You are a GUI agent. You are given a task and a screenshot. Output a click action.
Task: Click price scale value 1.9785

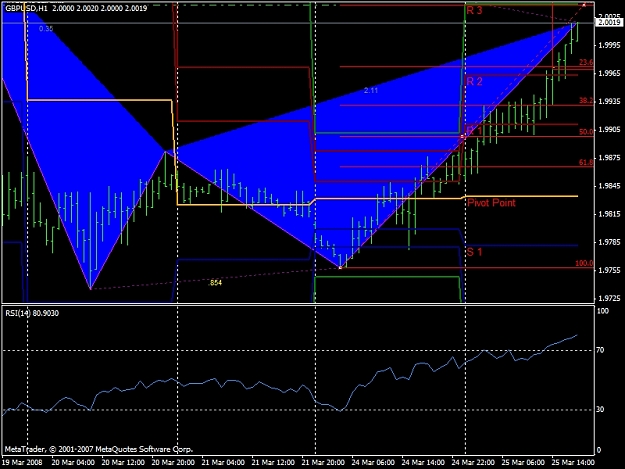click(x=609, y=242)
